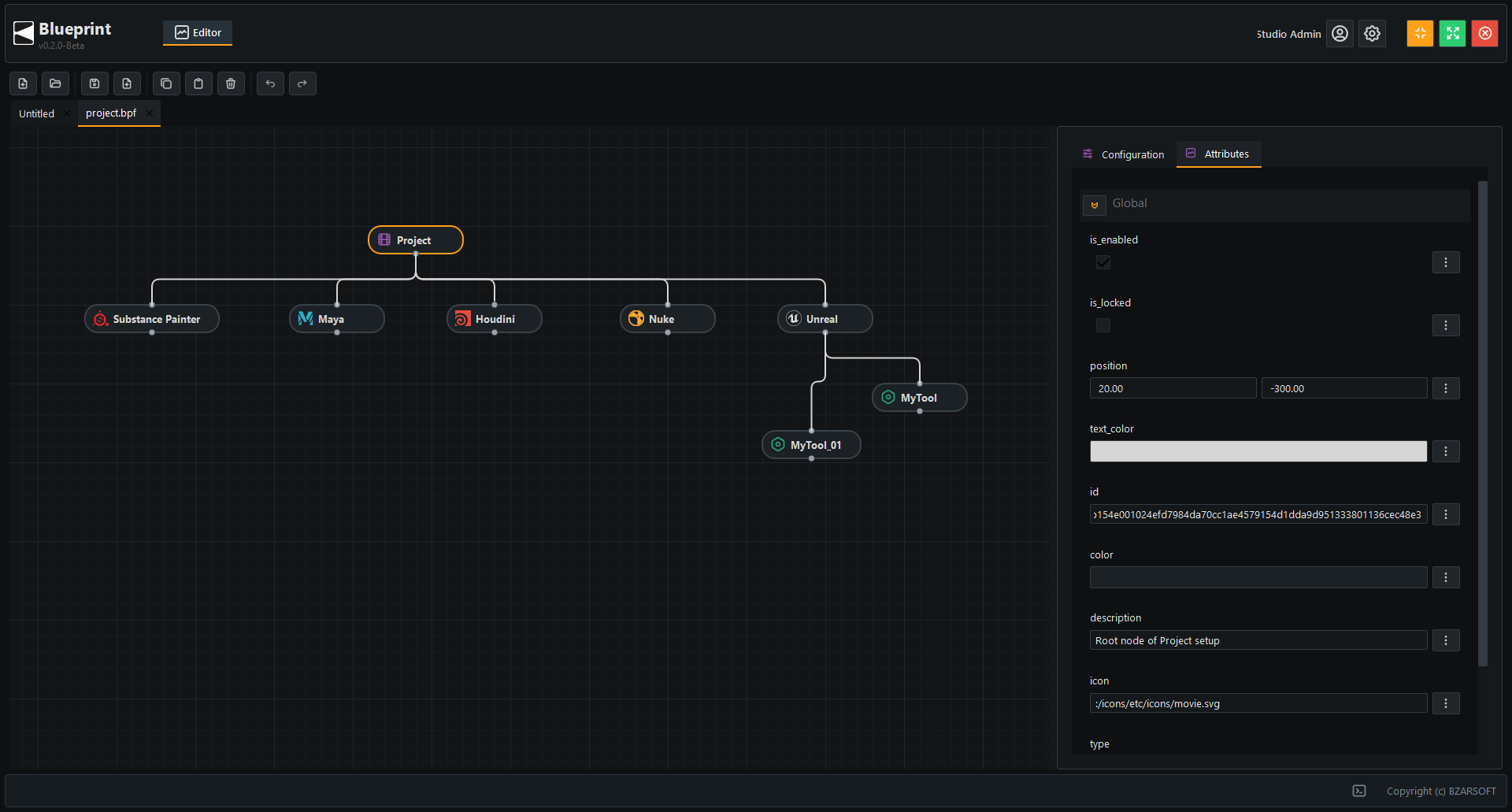Open options menu for icon attribute
The width and height of the screenshot is (1512, 812).
1446,703
